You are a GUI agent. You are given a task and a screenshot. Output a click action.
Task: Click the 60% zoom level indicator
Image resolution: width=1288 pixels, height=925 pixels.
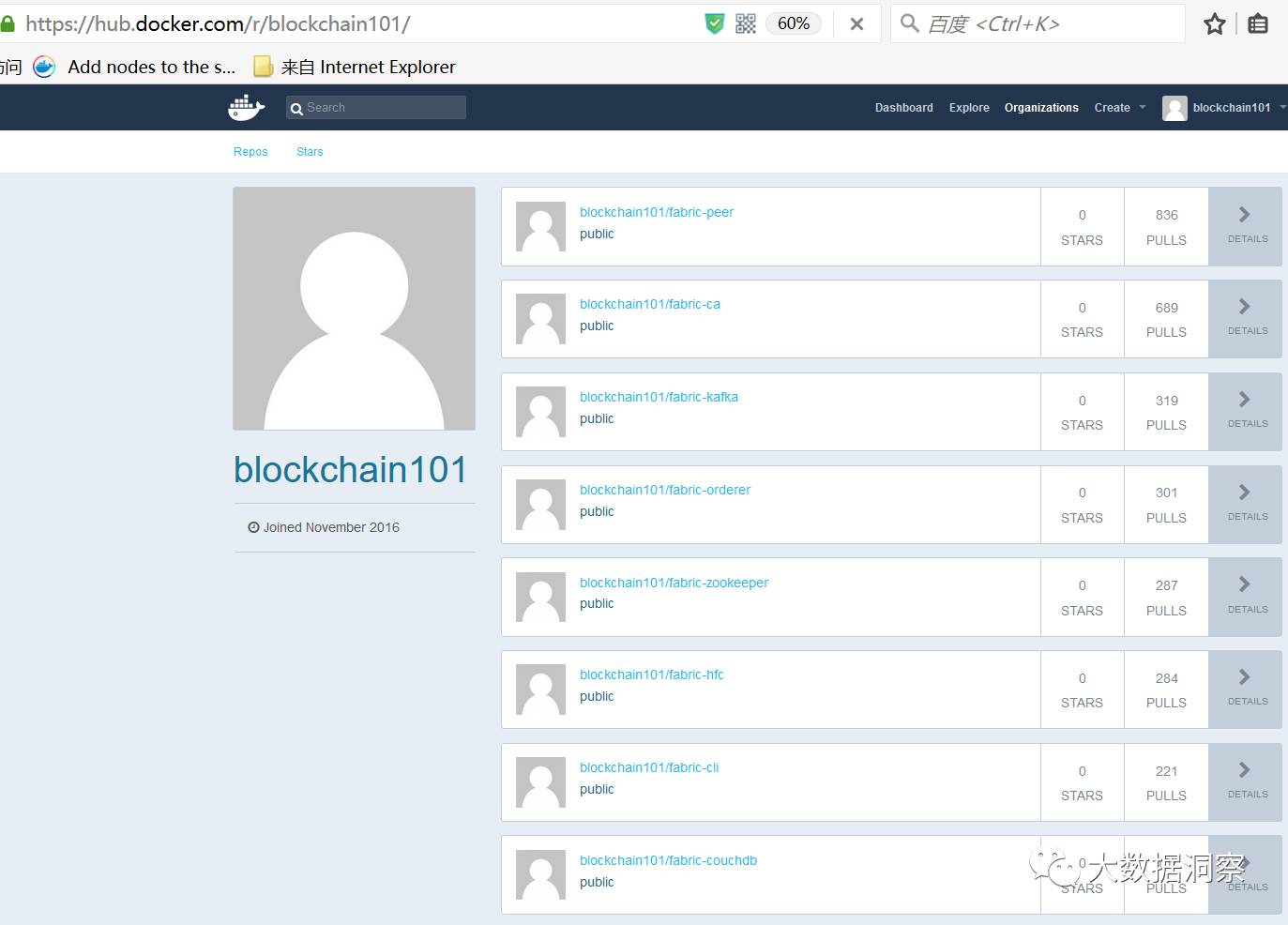click(794, 23)
